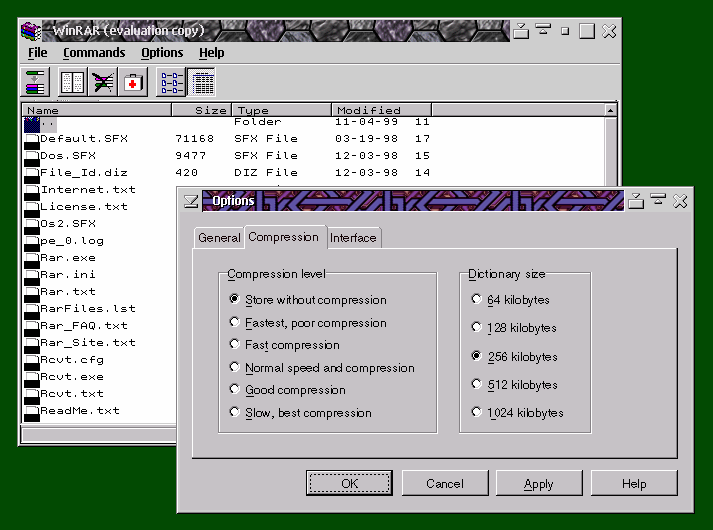This screenshot has width=713, height=530.
Task: Switch to the General tab
Action: click(x=219, y=238)
